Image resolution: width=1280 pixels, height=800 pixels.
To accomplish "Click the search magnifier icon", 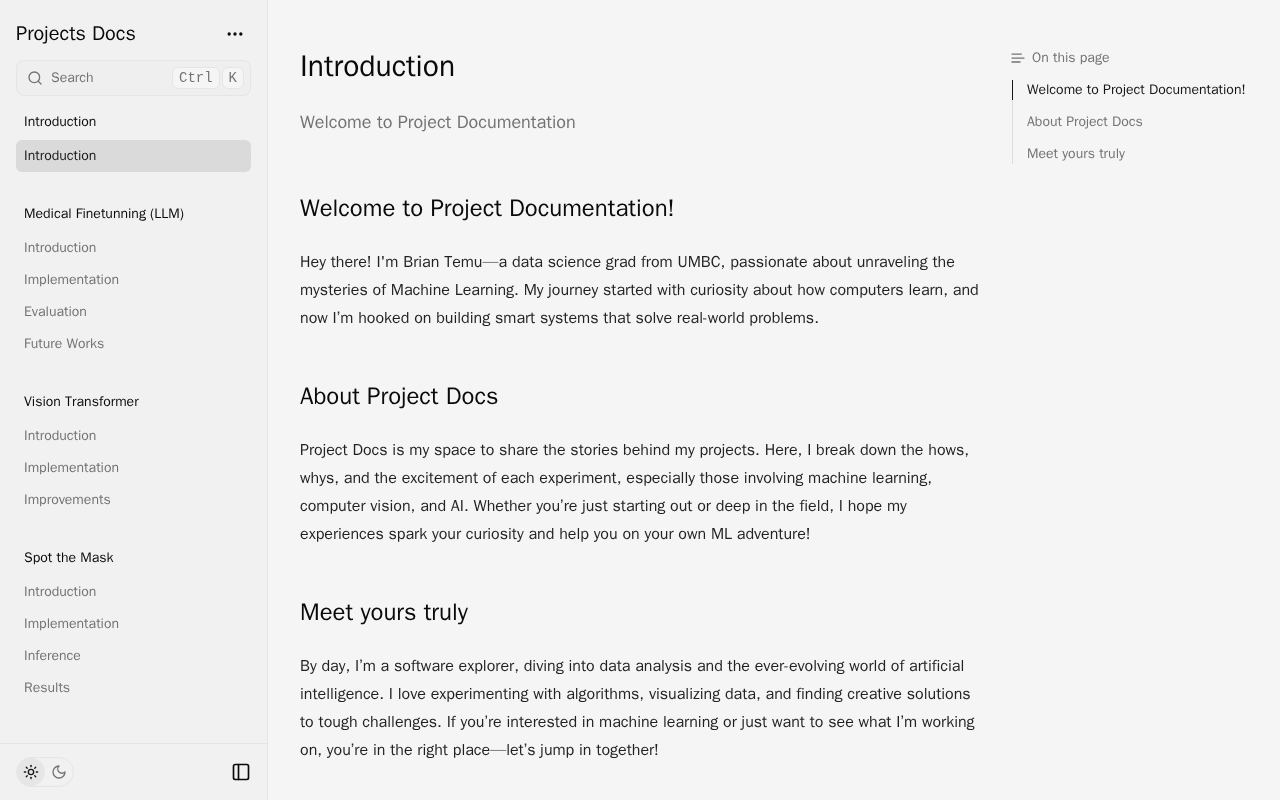I will (35, 78).
